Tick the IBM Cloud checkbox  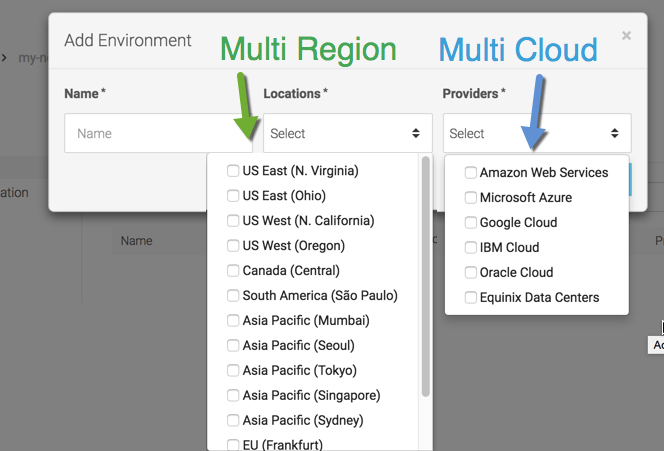pos(471,248)
